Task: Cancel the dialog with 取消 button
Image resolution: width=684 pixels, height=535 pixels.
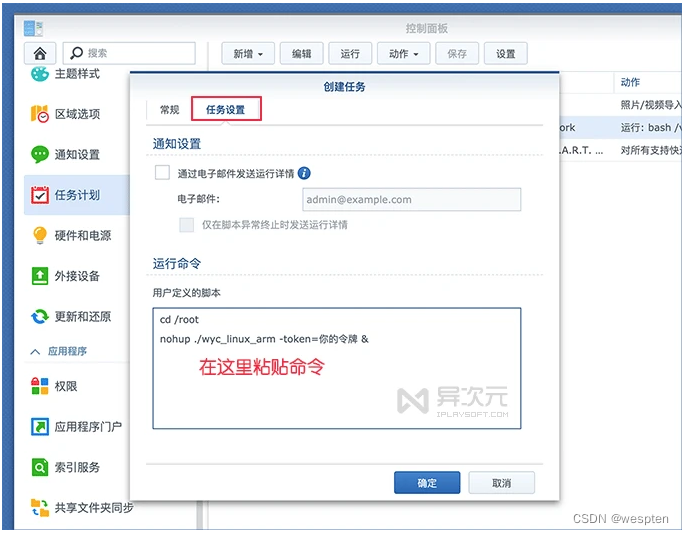Action: click(x=502, y=483)
